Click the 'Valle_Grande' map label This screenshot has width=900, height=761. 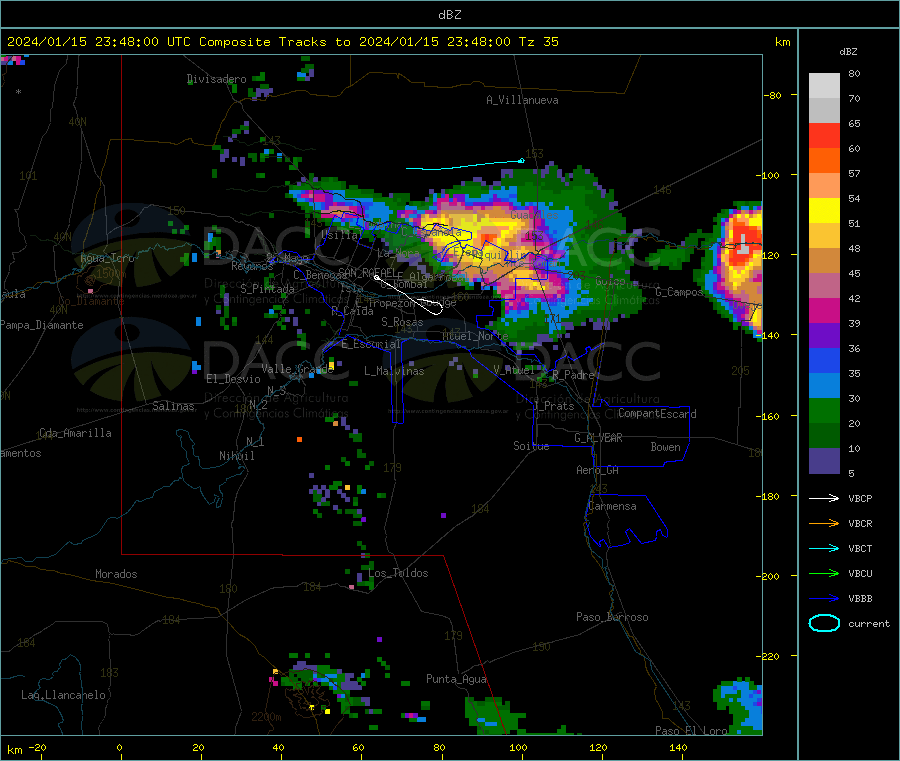coord(297,369)
